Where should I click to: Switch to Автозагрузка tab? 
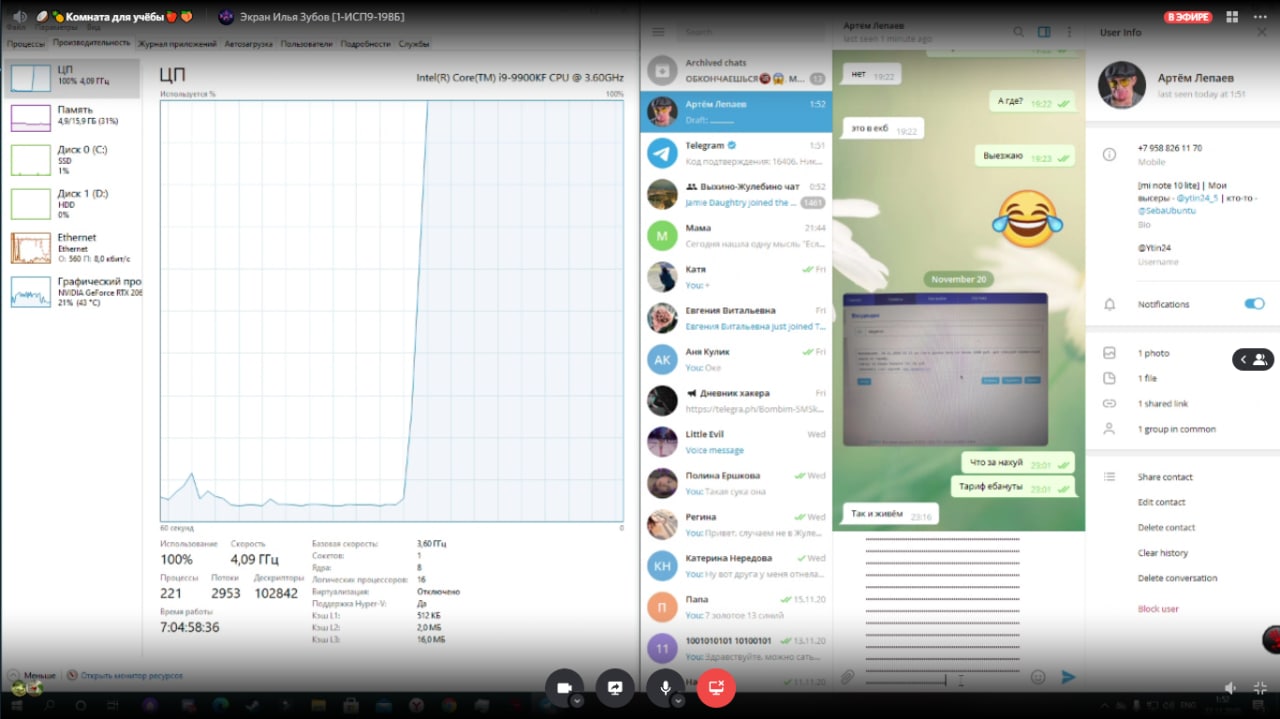(x=248, y=44)
